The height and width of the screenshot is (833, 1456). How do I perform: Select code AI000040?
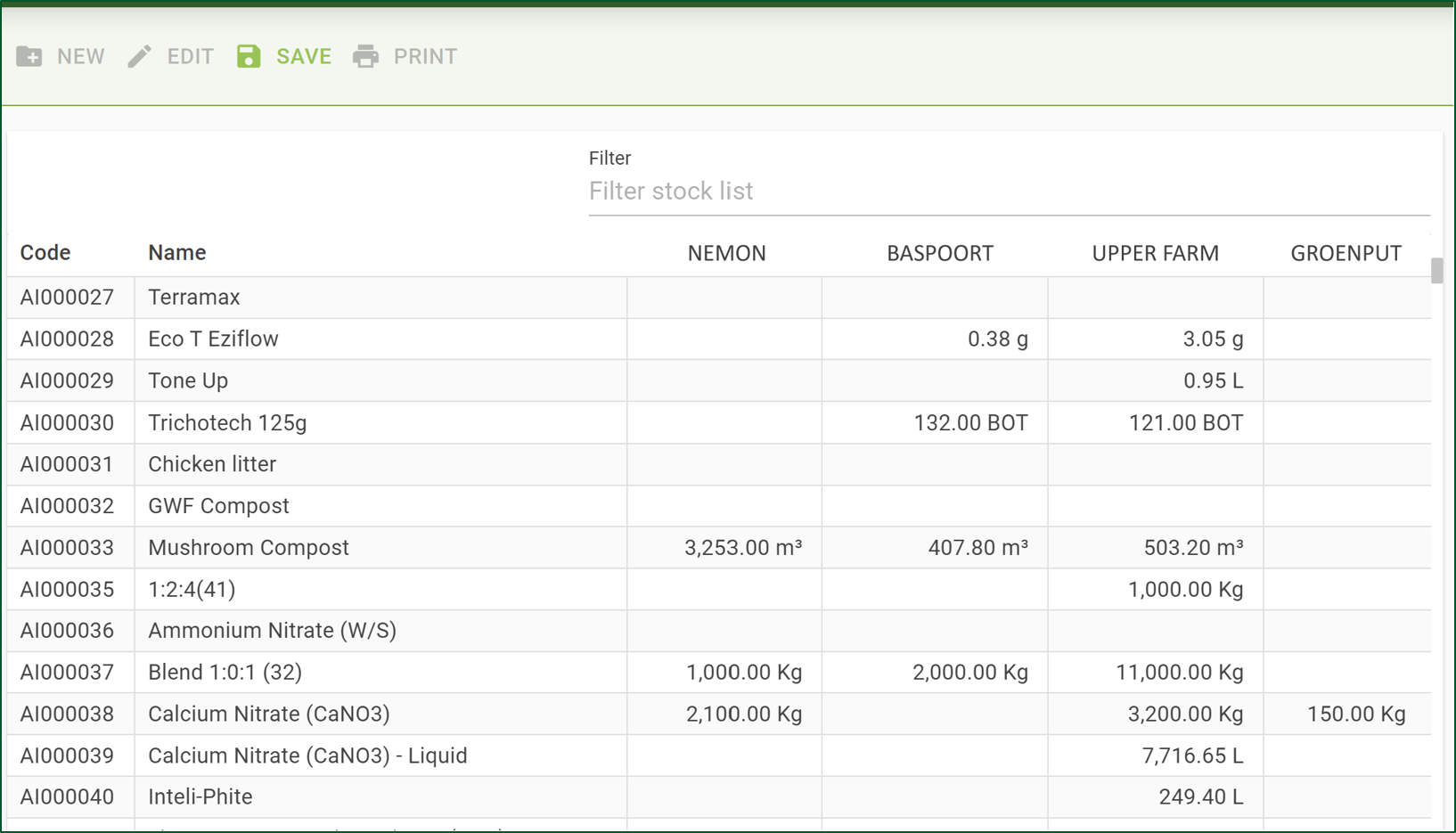coord(68,797)
